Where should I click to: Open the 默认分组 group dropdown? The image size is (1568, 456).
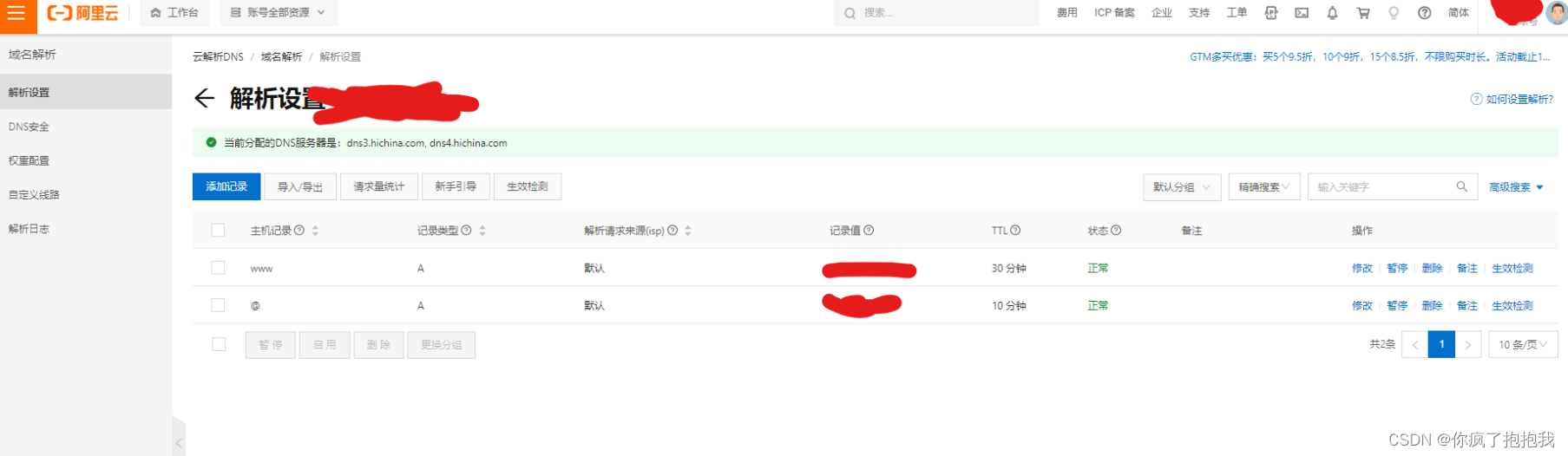tap(1182, 187)
